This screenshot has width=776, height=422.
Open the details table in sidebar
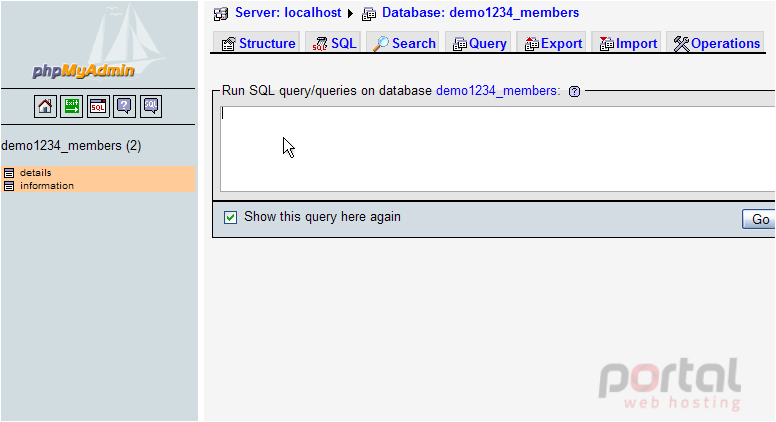pos(36,173)
